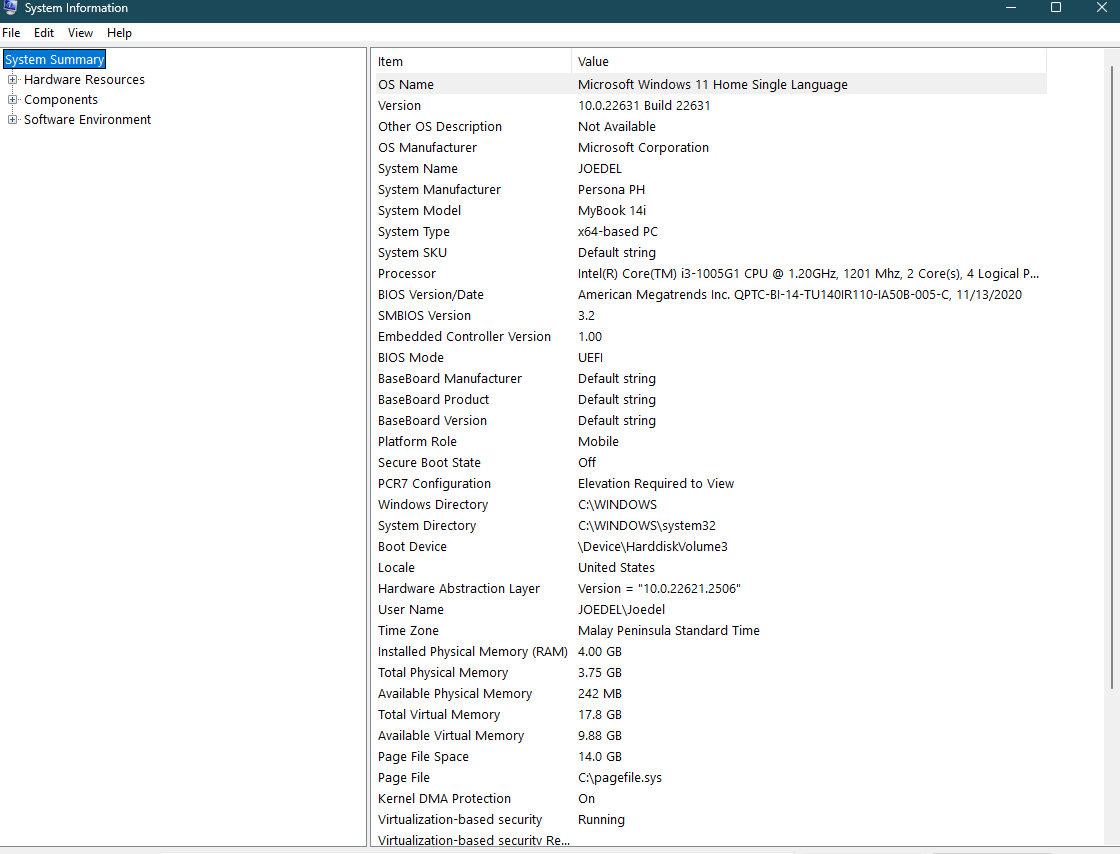Viewport: 1120px width, 854px height.
Task: Click the American Megatrends BIOS value
Action: coord(799,294)
